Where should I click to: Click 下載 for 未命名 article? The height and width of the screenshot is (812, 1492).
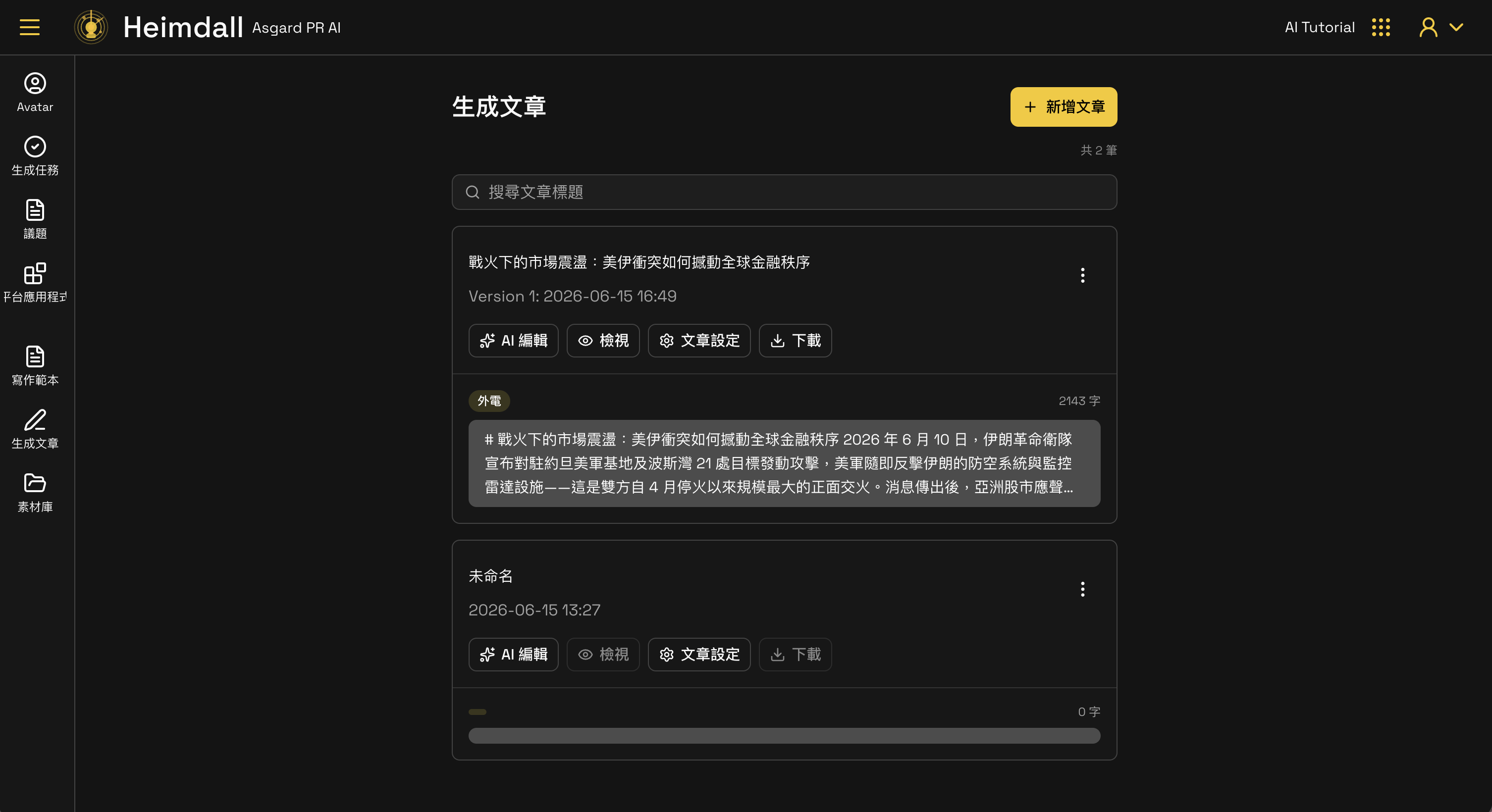tap(795, 654)
